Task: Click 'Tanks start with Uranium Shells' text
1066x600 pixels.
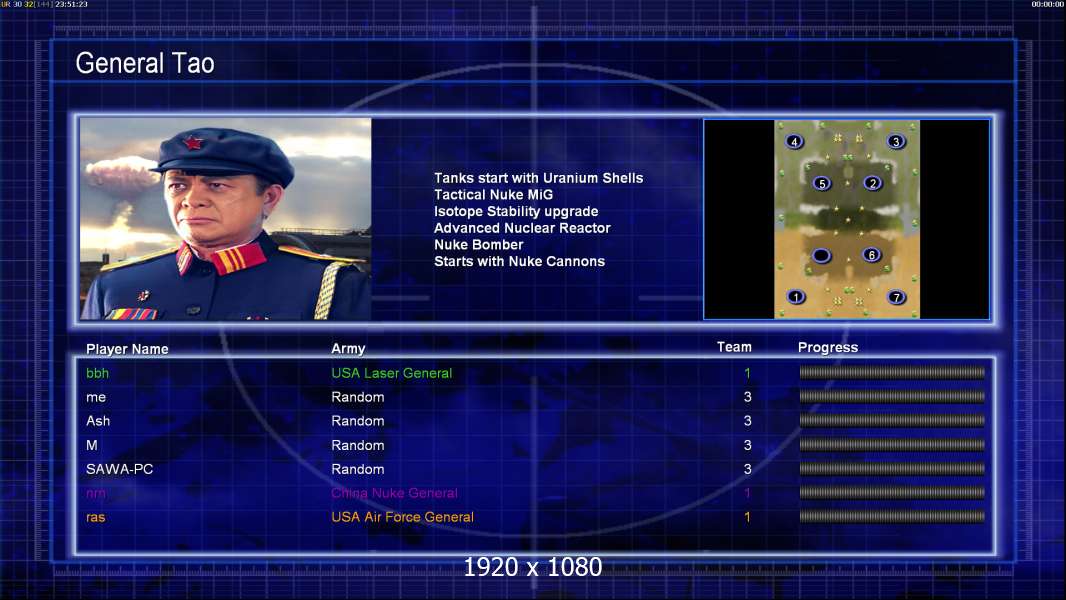Action: point(538,178)
